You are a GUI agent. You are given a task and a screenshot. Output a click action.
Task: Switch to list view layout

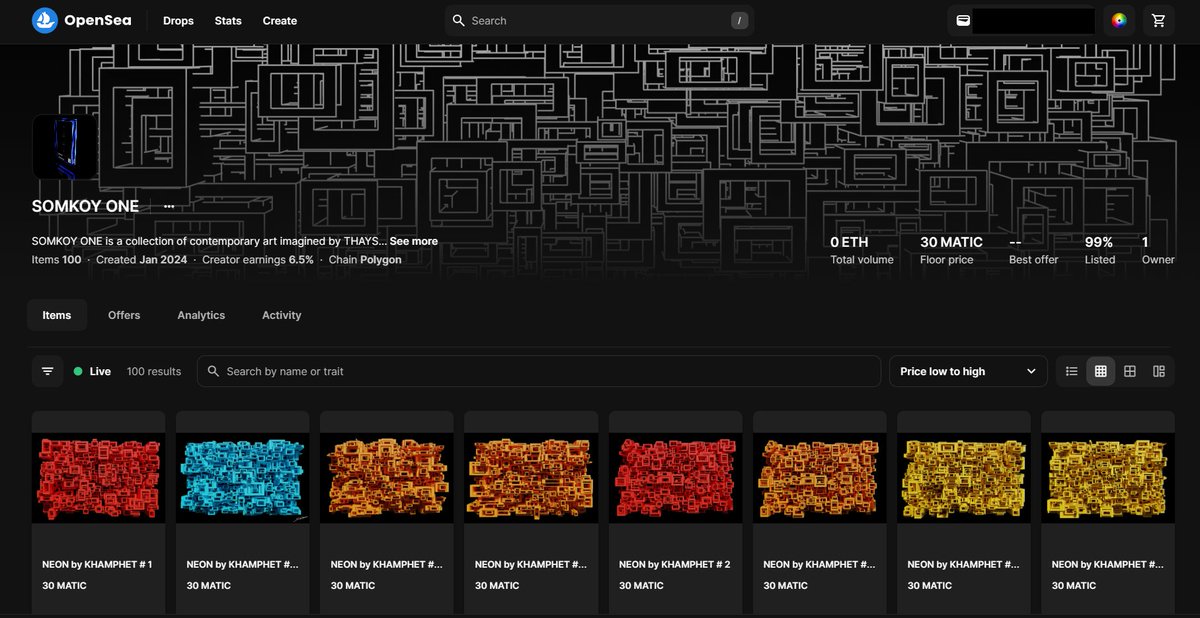click(x=1072, y=371)
